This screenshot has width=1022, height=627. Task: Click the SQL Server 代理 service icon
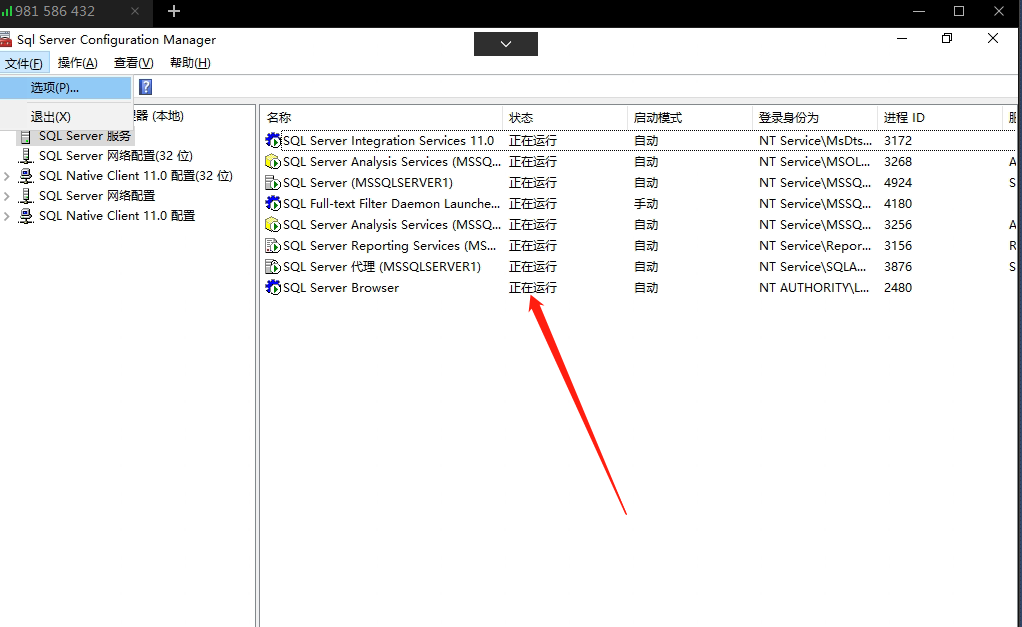[273, 267]
